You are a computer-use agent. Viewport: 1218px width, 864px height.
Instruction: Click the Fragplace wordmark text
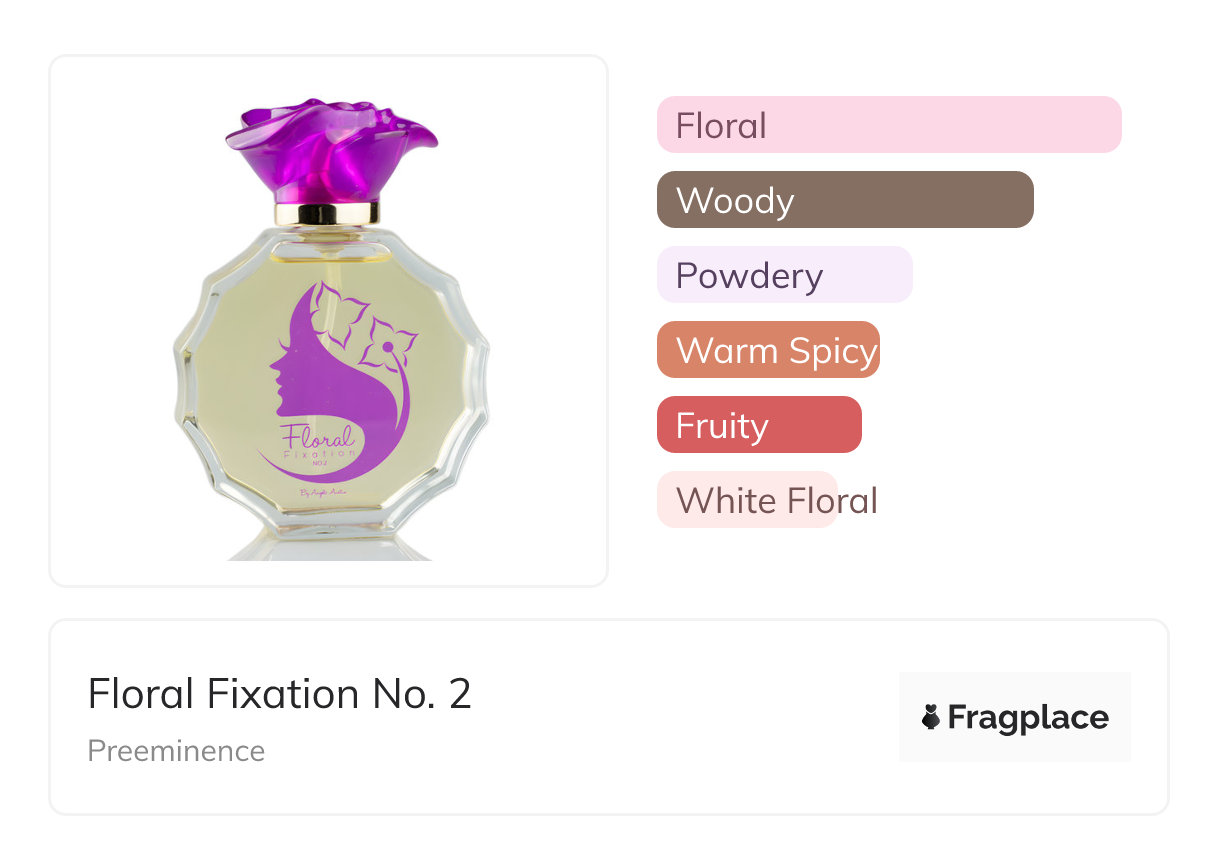click(1027, 717)
